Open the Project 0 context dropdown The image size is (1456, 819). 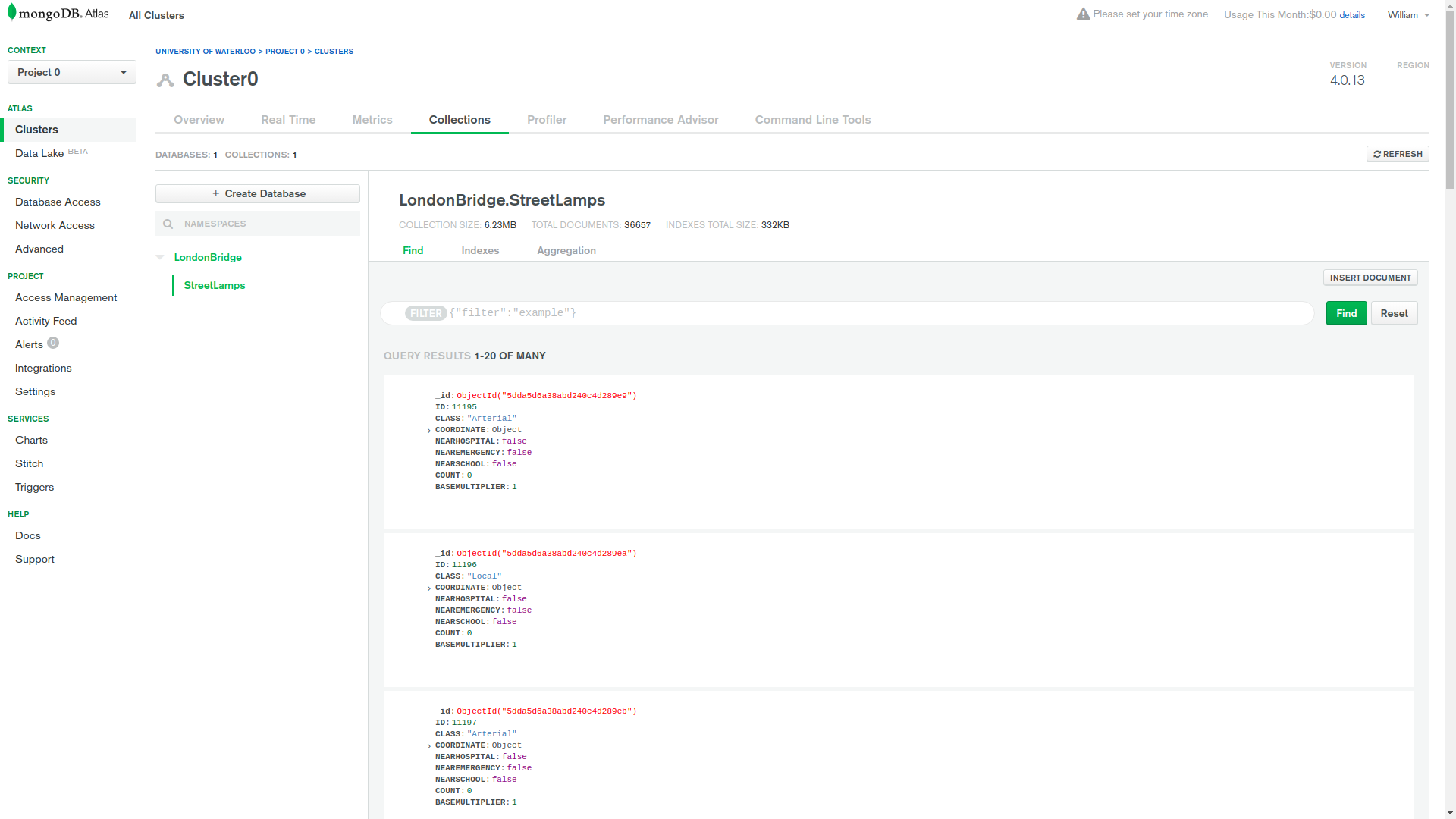pos(72,72)
